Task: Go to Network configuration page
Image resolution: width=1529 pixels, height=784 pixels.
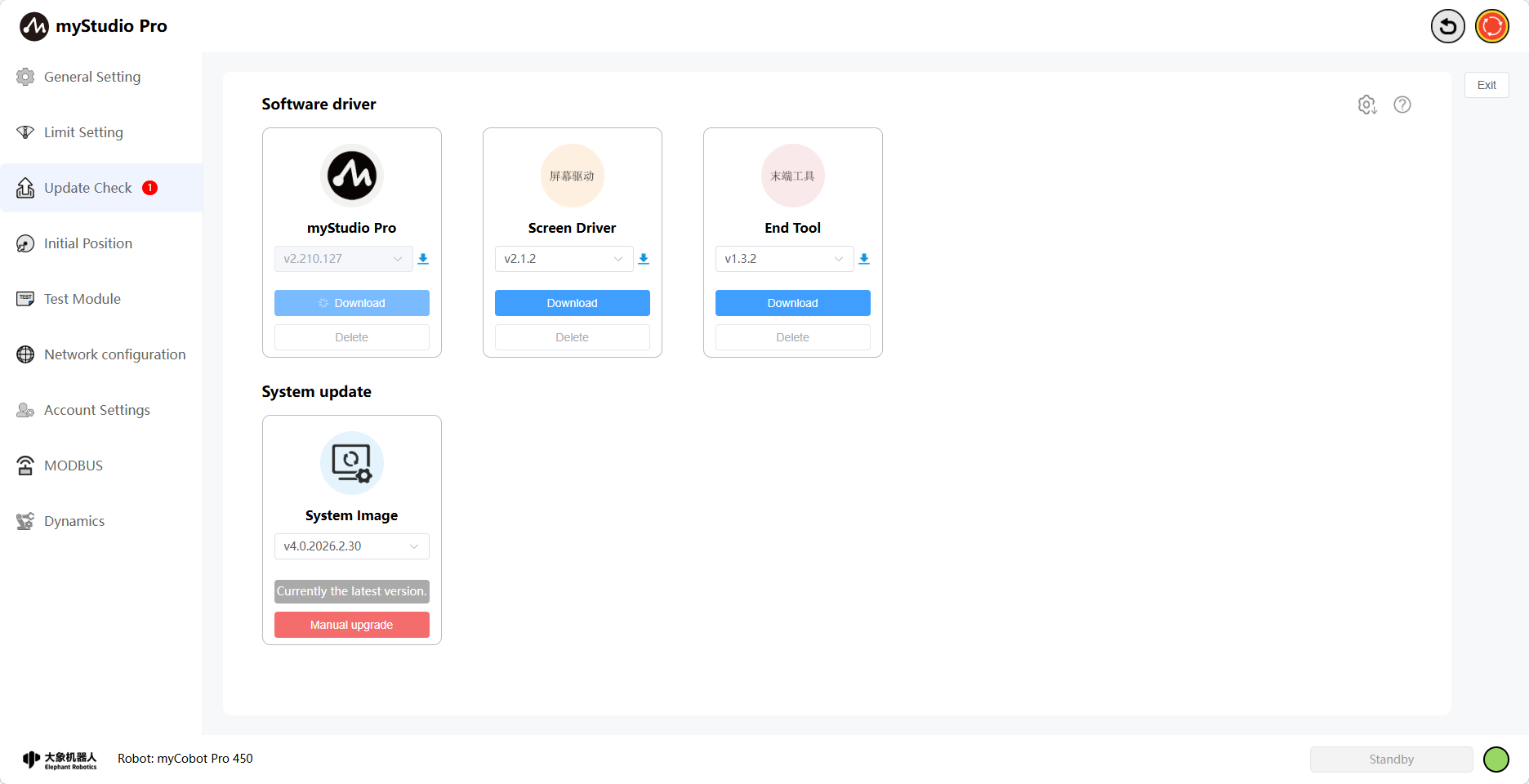Action: click(x=114, y=354)
